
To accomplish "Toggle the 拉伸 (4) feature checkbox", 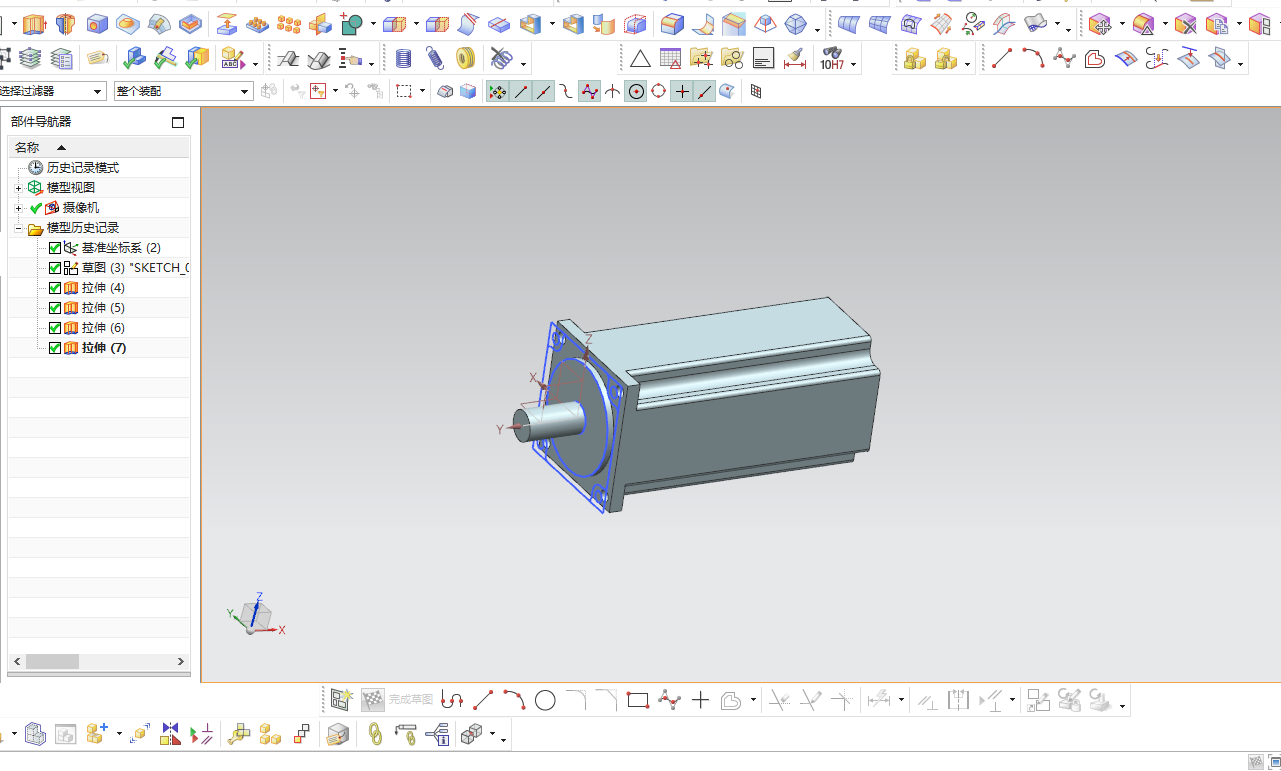I will (55, 288).
